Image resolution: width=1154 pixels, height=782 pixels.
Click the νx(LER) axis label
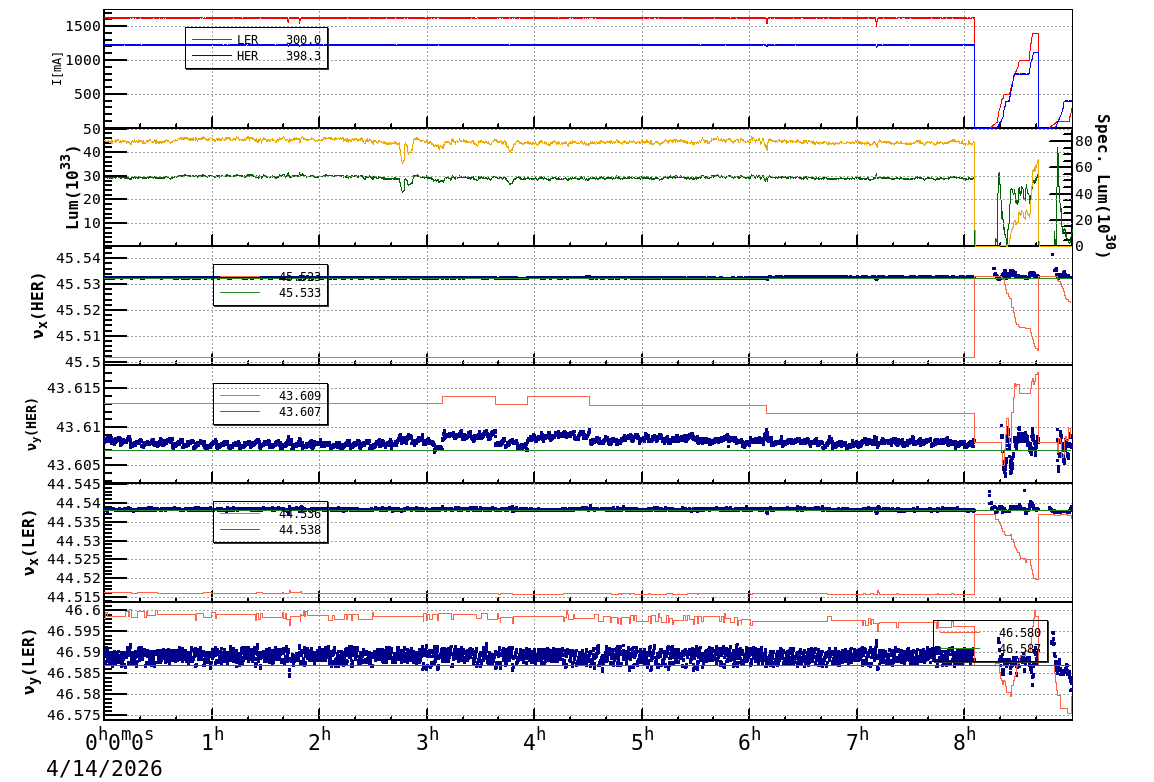tap(29, 543)
